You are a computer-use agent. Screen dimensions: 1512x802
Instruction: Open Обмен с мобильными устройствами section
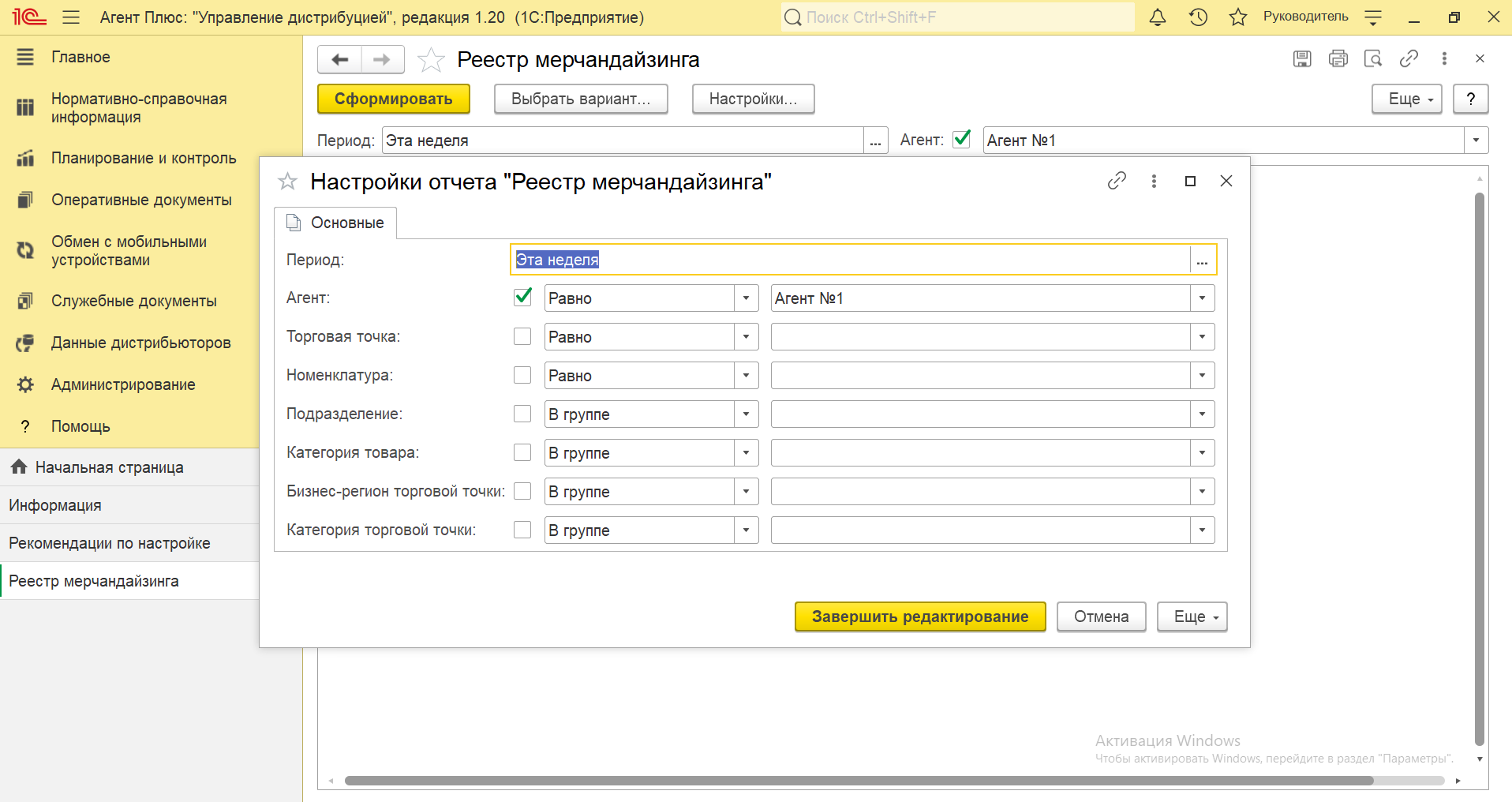coord(129,251)
